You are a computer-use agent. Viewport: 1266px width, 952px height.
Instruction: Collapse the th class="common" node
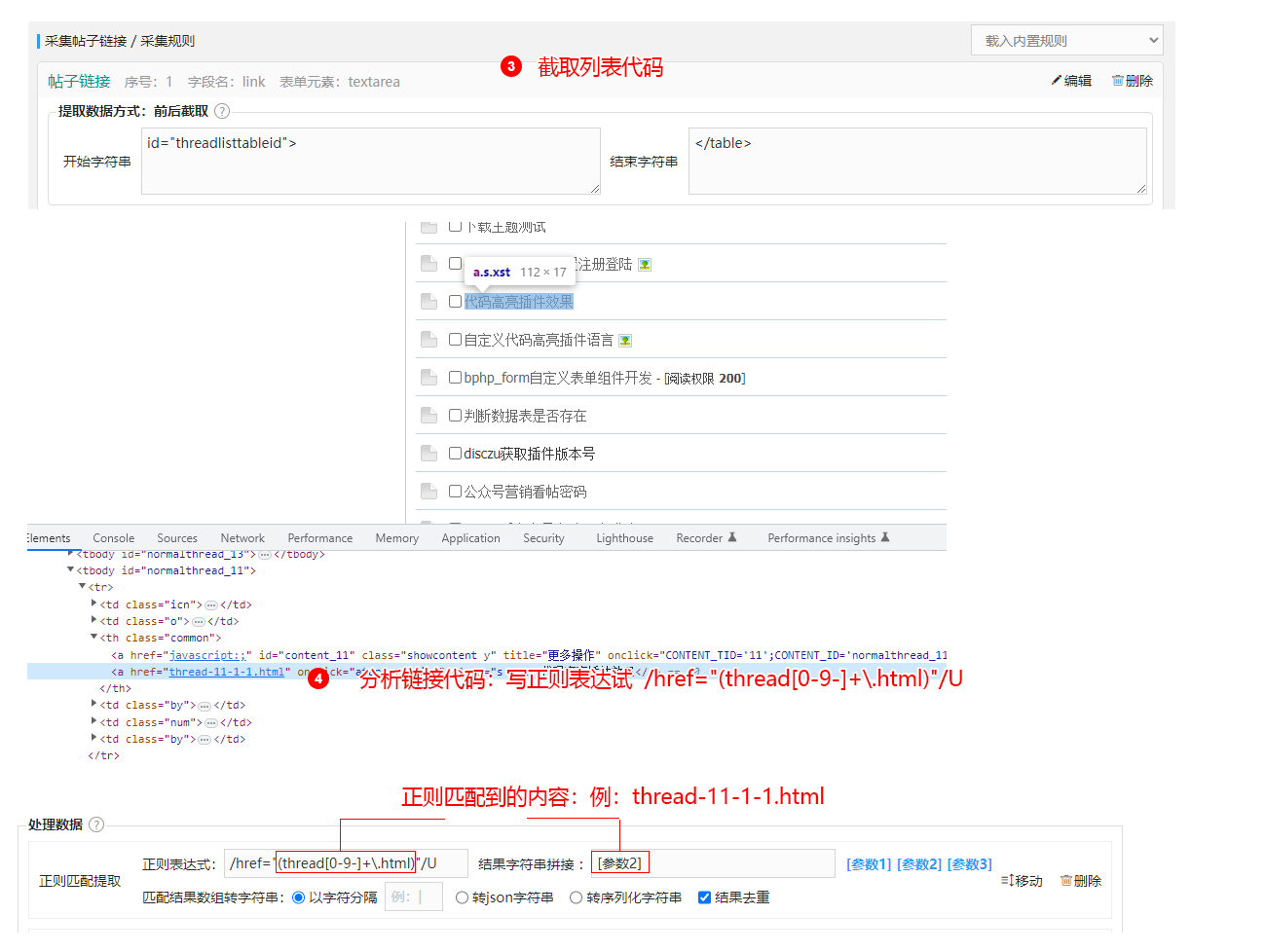coord(93,637)
